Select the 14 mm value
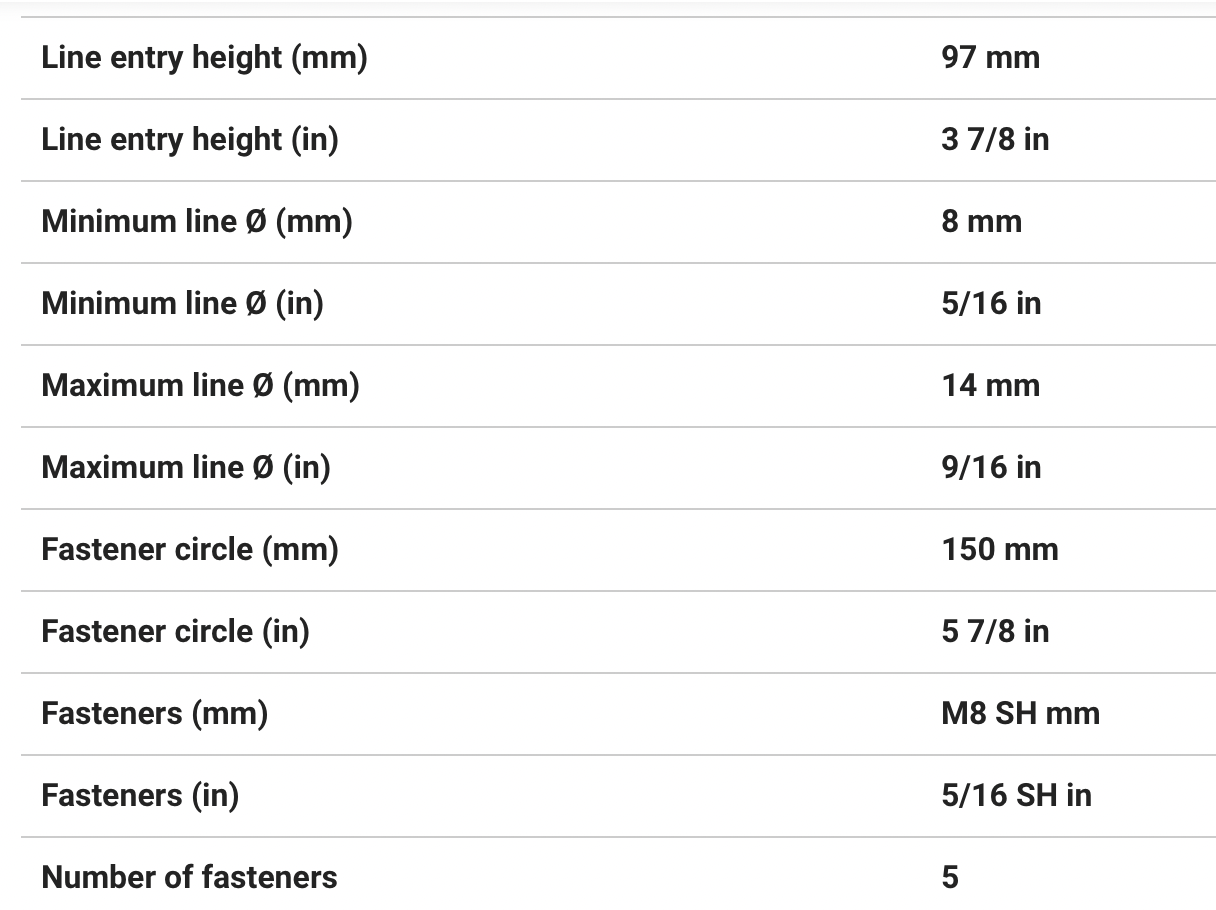Viewport: 1216px width, 910px height. pyautogui.click(x=990, y=386)
